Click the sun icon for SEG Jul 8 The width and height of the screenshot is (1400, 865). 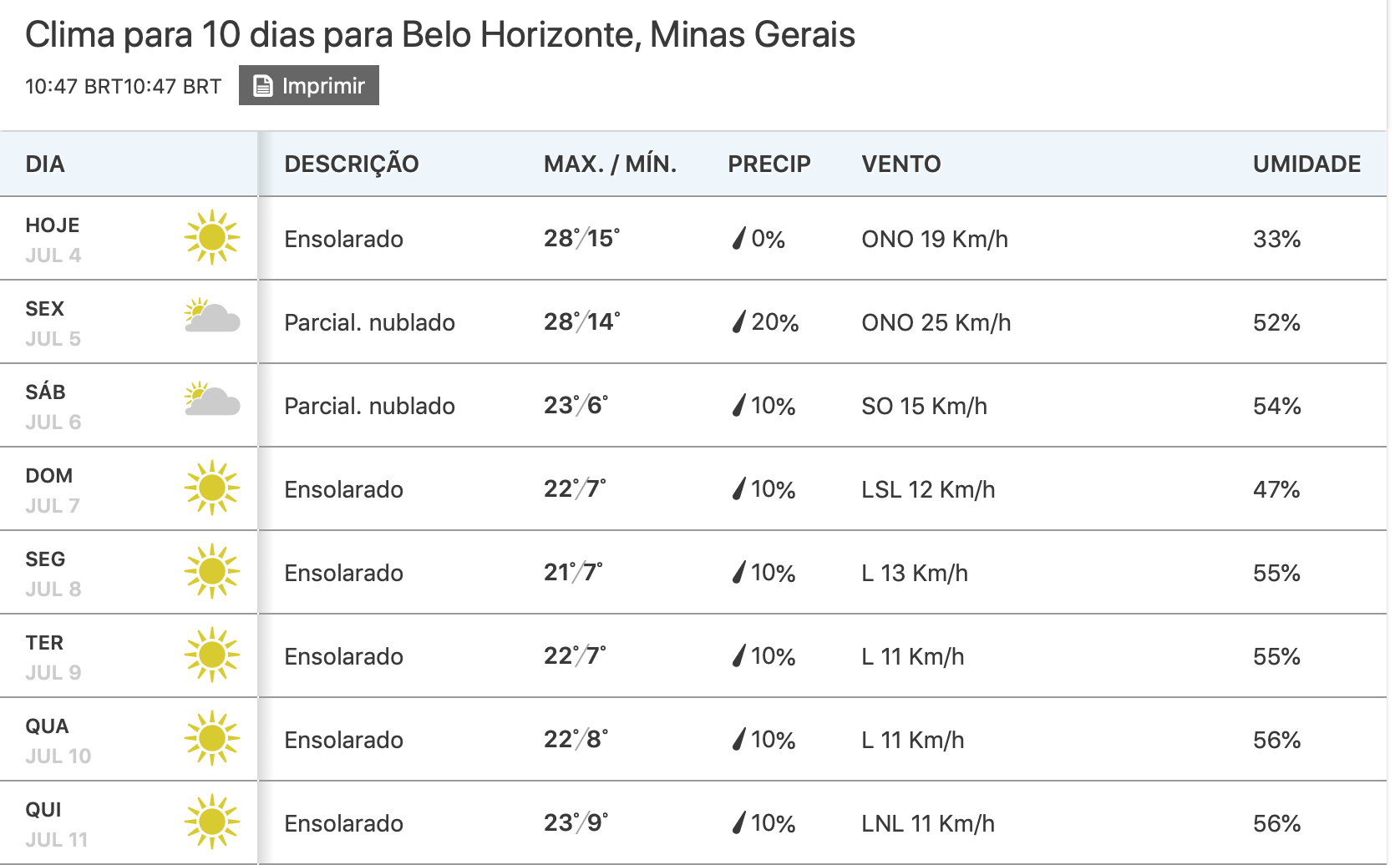pos(212,571)
